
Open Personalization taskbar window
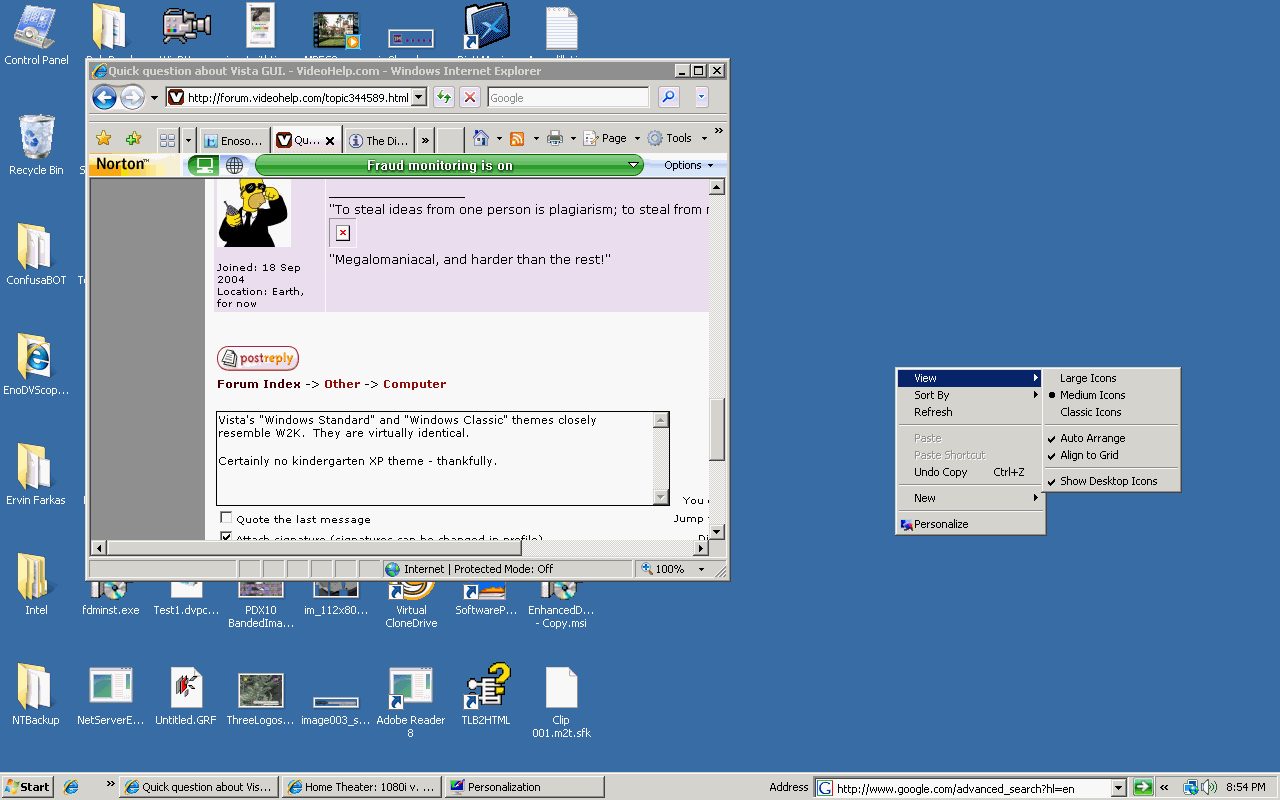(524, 787)
